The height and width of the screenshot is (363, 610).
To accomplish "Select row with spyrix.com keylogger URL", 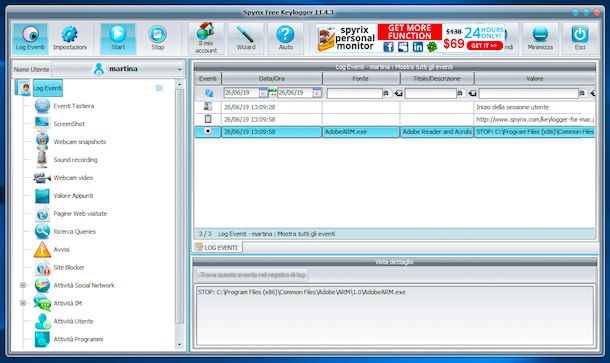I will 395,119.
